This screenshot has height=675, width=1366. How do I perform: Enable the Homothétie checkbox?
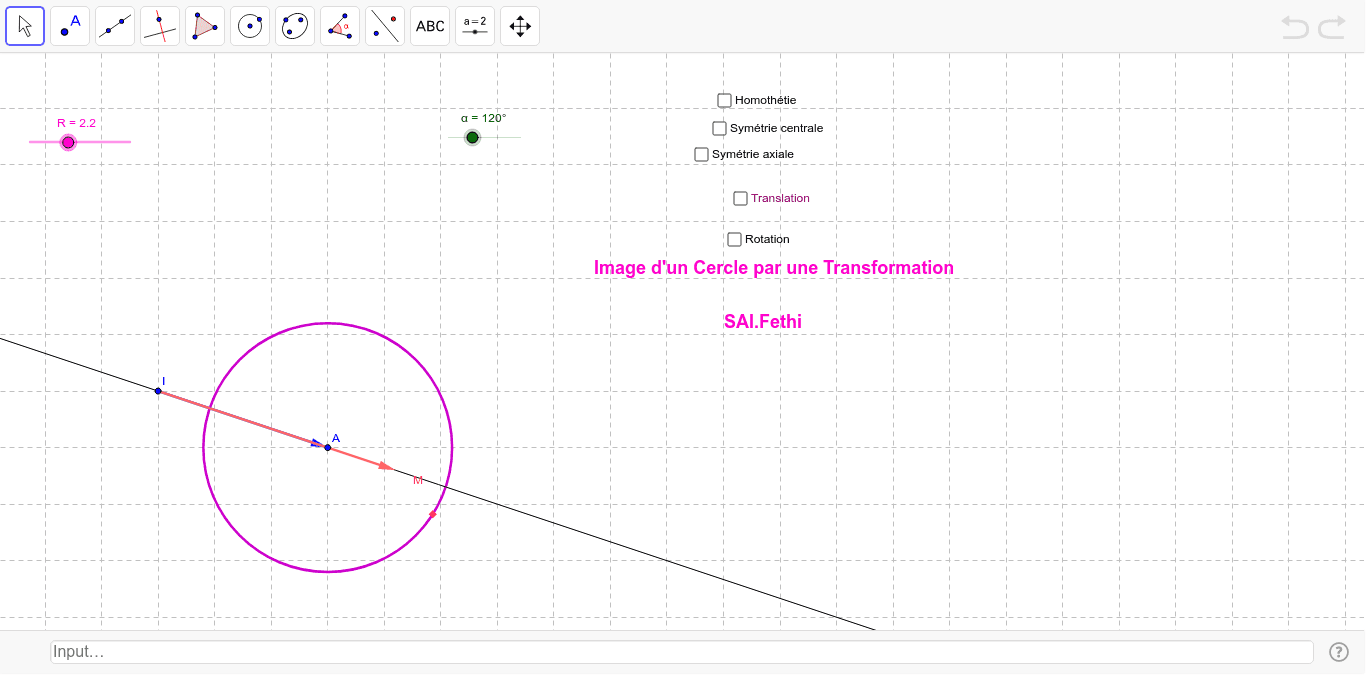click(x=724, y=100)
